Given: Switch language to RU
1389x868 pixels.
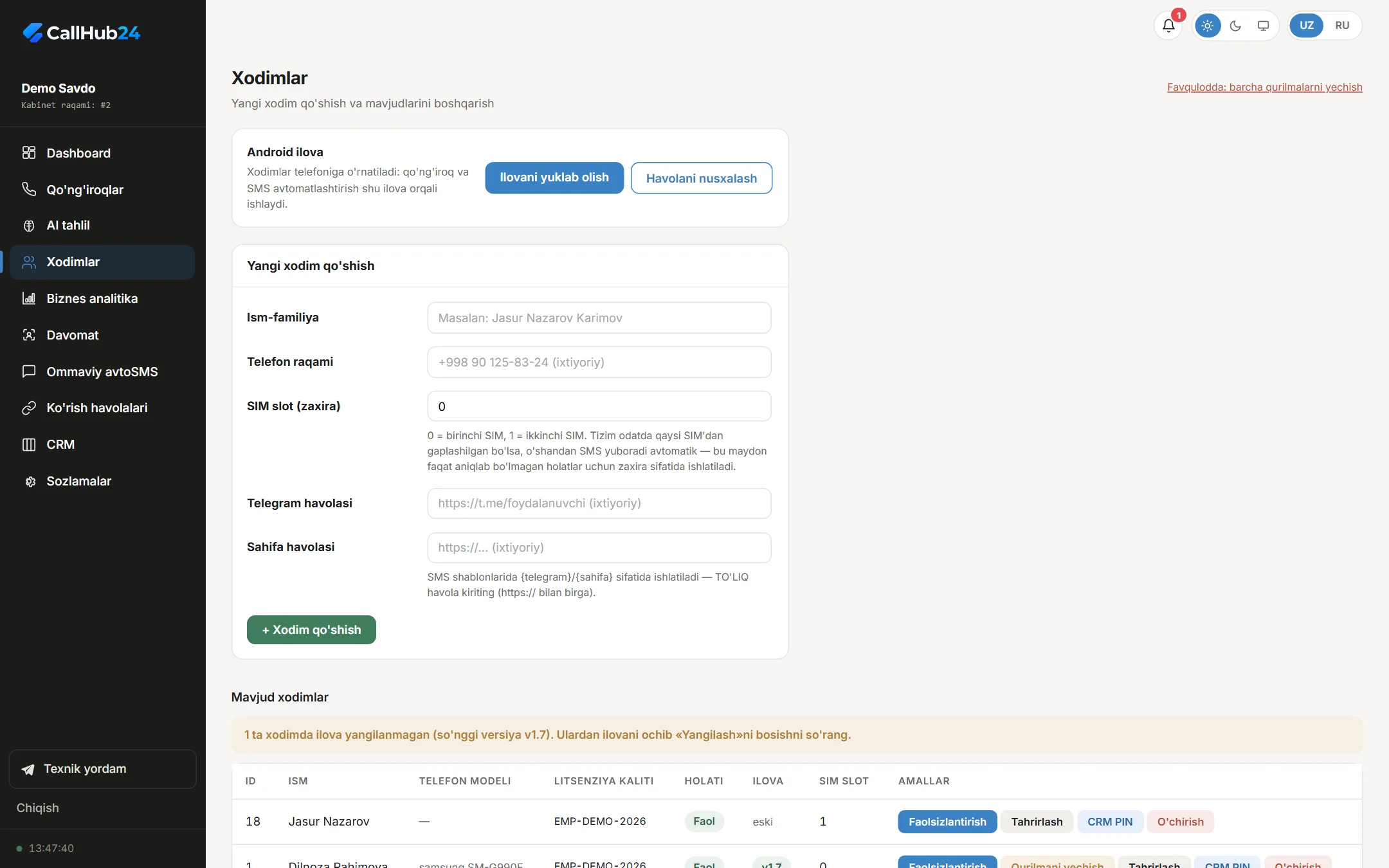Looking at the screenshot, I should click(x=1342, y=26).
